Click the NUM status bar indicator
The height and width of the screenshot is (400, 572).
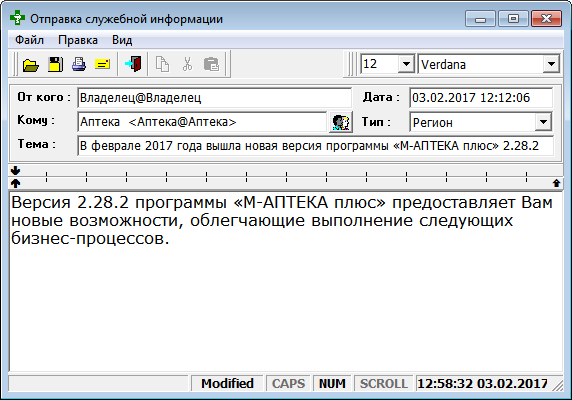[x=332, y=383]
